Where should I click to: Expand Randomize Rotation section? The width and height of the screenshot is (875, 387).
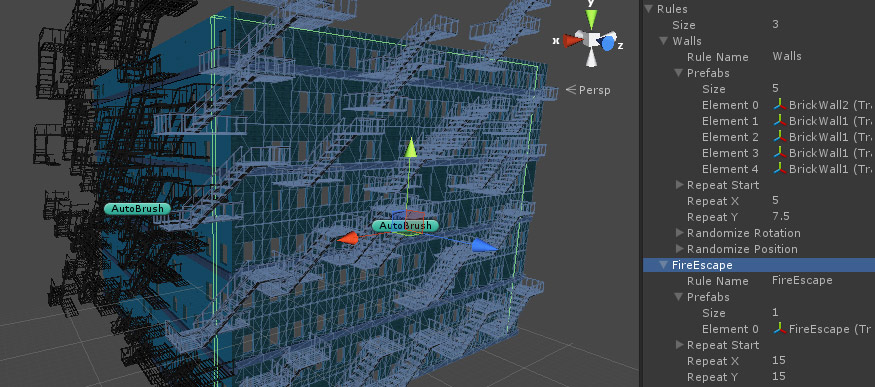pyautogui.click(x=679, y=233)
